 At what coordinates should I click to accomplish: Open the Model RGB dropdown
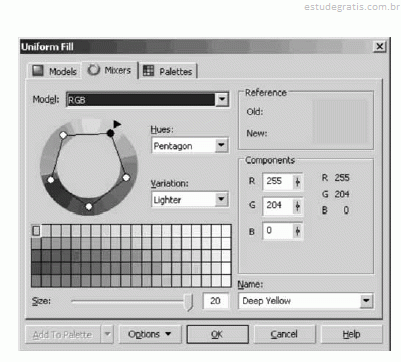[x=222, y=100]
